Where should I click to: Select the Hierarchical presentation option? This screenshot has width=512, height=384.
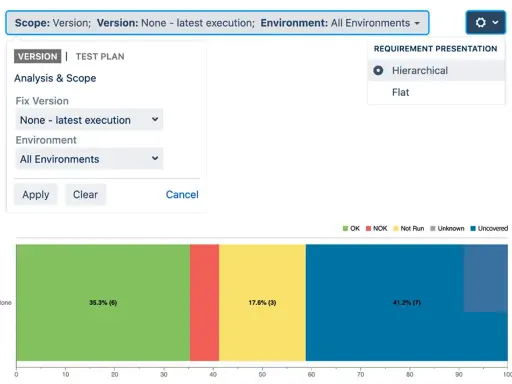(x=436, y=70)
